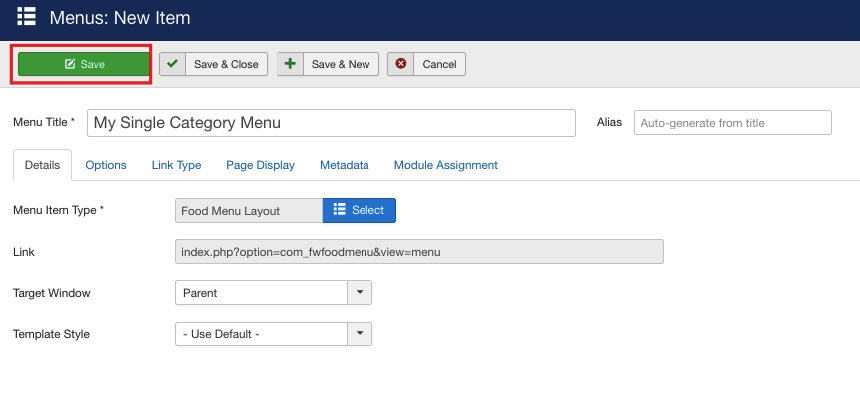Go to the Page Display tab
This screenshot has height=418, width=860.
point(261,165)
